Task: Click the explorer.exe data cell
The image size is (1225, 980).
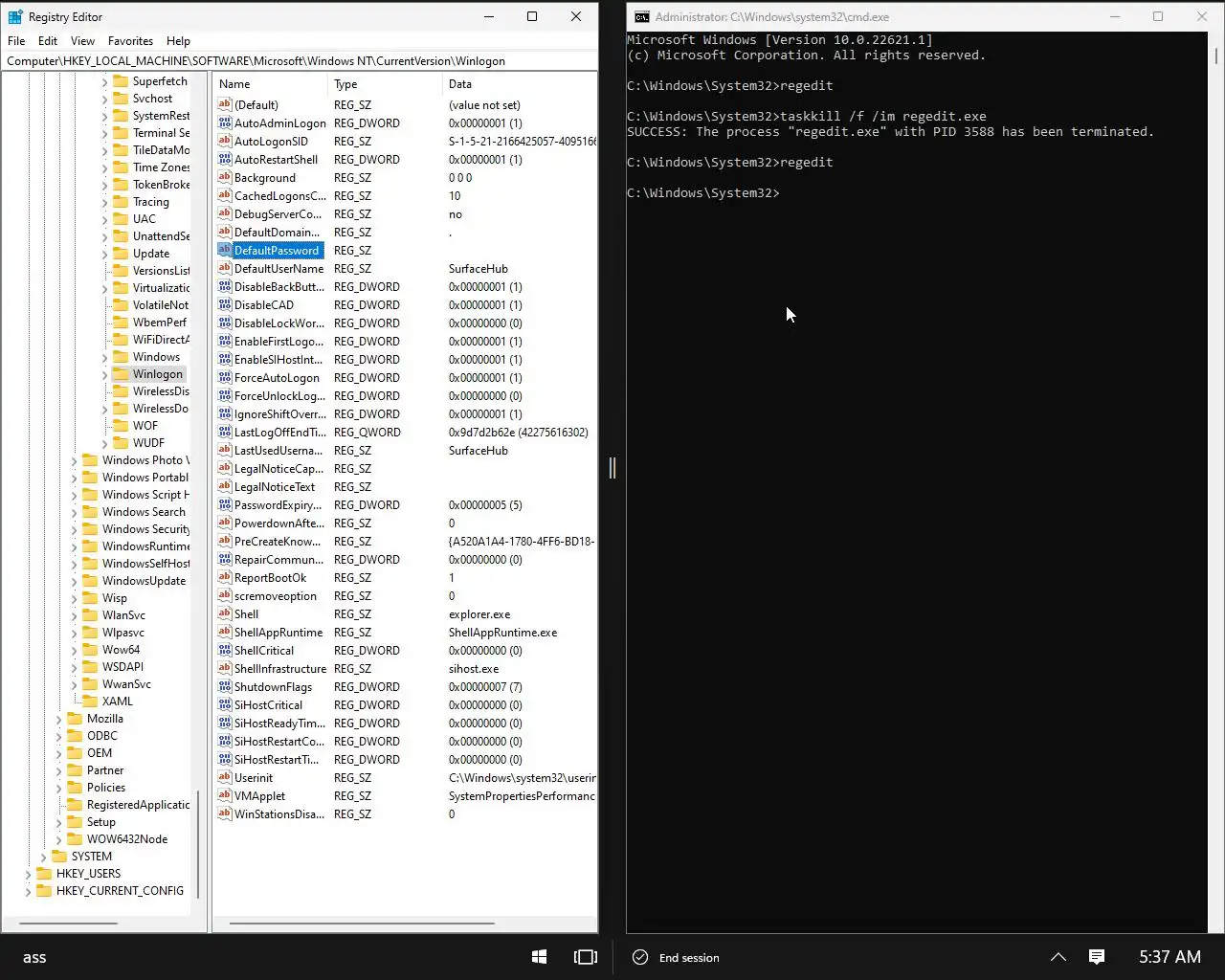Action: click(479, 613)
